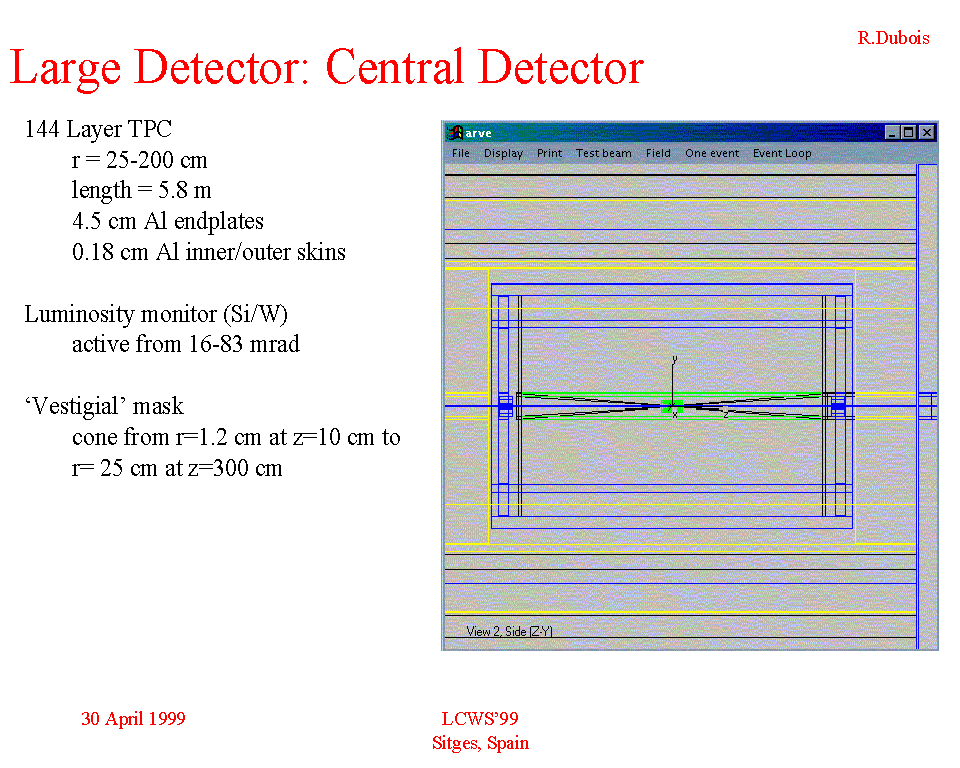Open the Field menu
This screenshot has height=768, width=960.
point(658,153)
